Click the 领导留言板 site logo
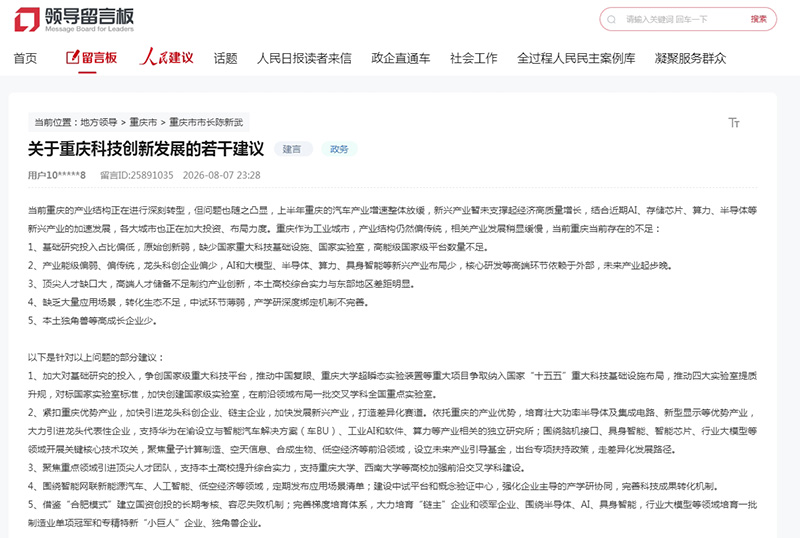The width and height of the screenshot is (800, 538). 74,20
